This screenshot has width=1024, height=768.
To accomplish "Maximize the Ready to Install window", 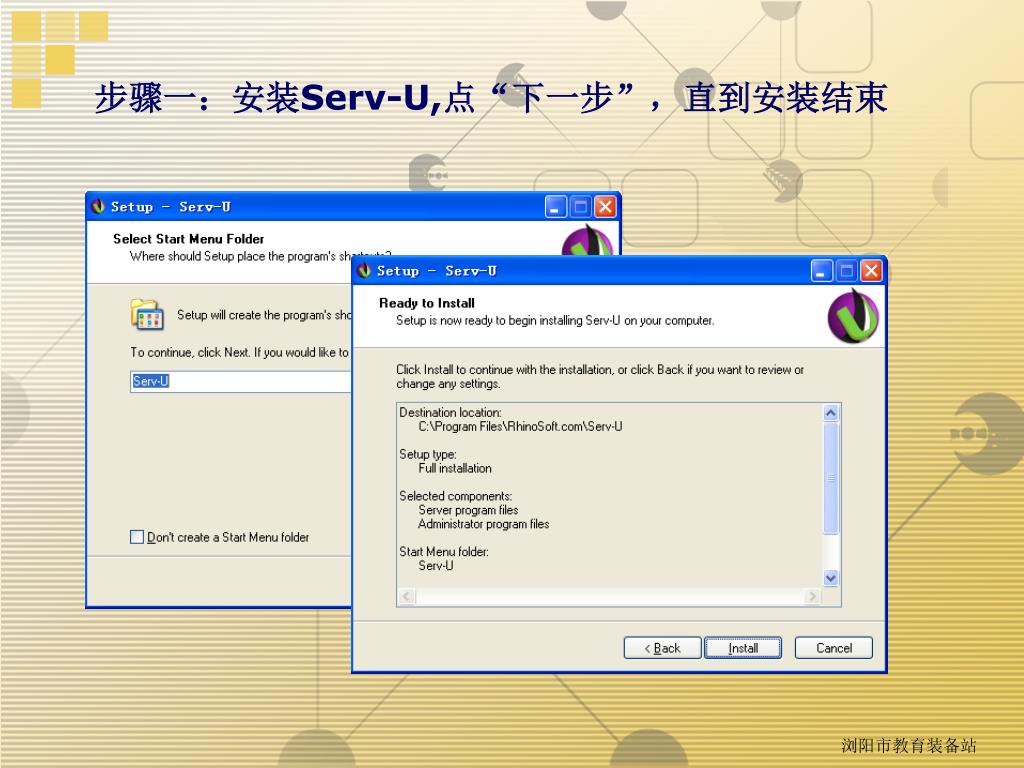I will tap(846, 270).
